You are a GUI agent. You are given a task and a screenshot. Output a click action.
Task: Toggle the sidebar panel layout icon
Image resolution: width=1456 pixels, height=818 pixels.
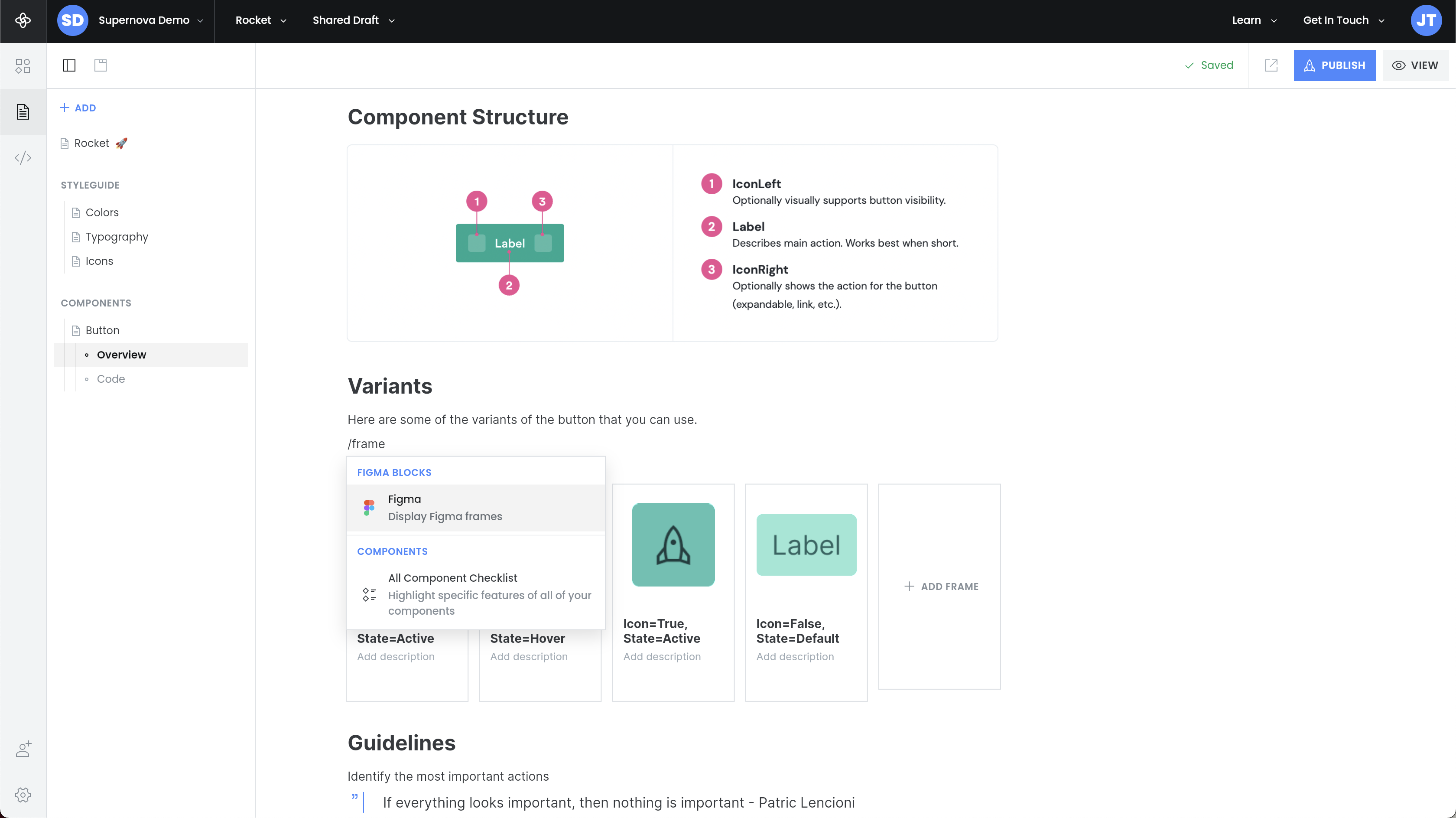69,65
